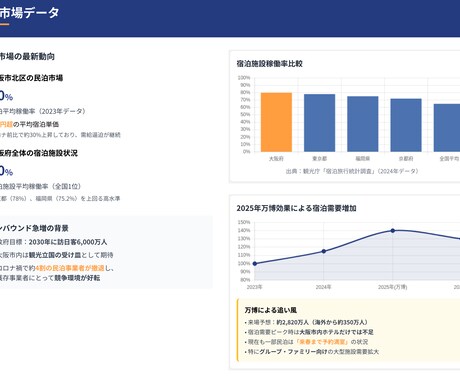This screenshot has height=380, width=460.
Task: Click the '市場データ' page heading
Action: click(29, 13)
